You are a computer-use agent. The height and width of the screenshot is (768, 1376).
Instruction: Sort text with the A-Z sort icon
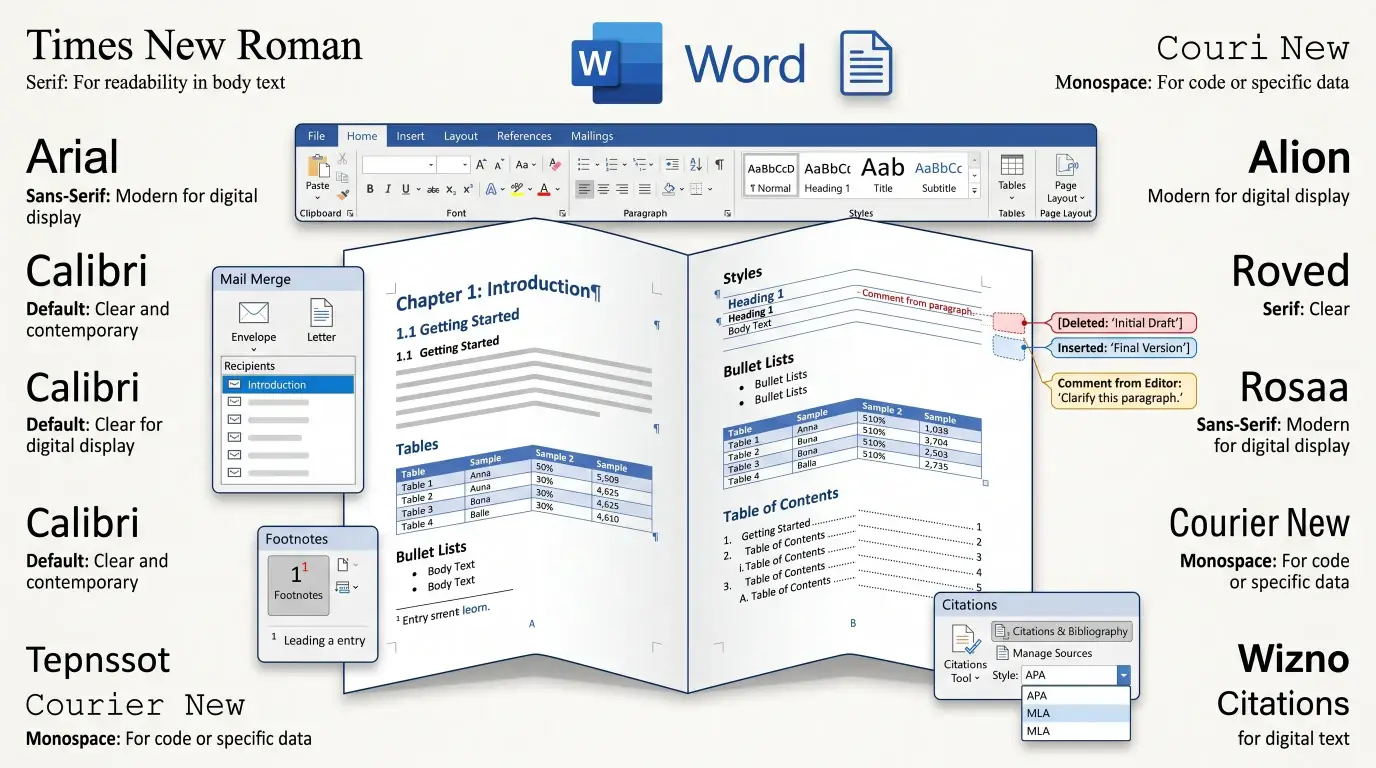coord(696,165)
